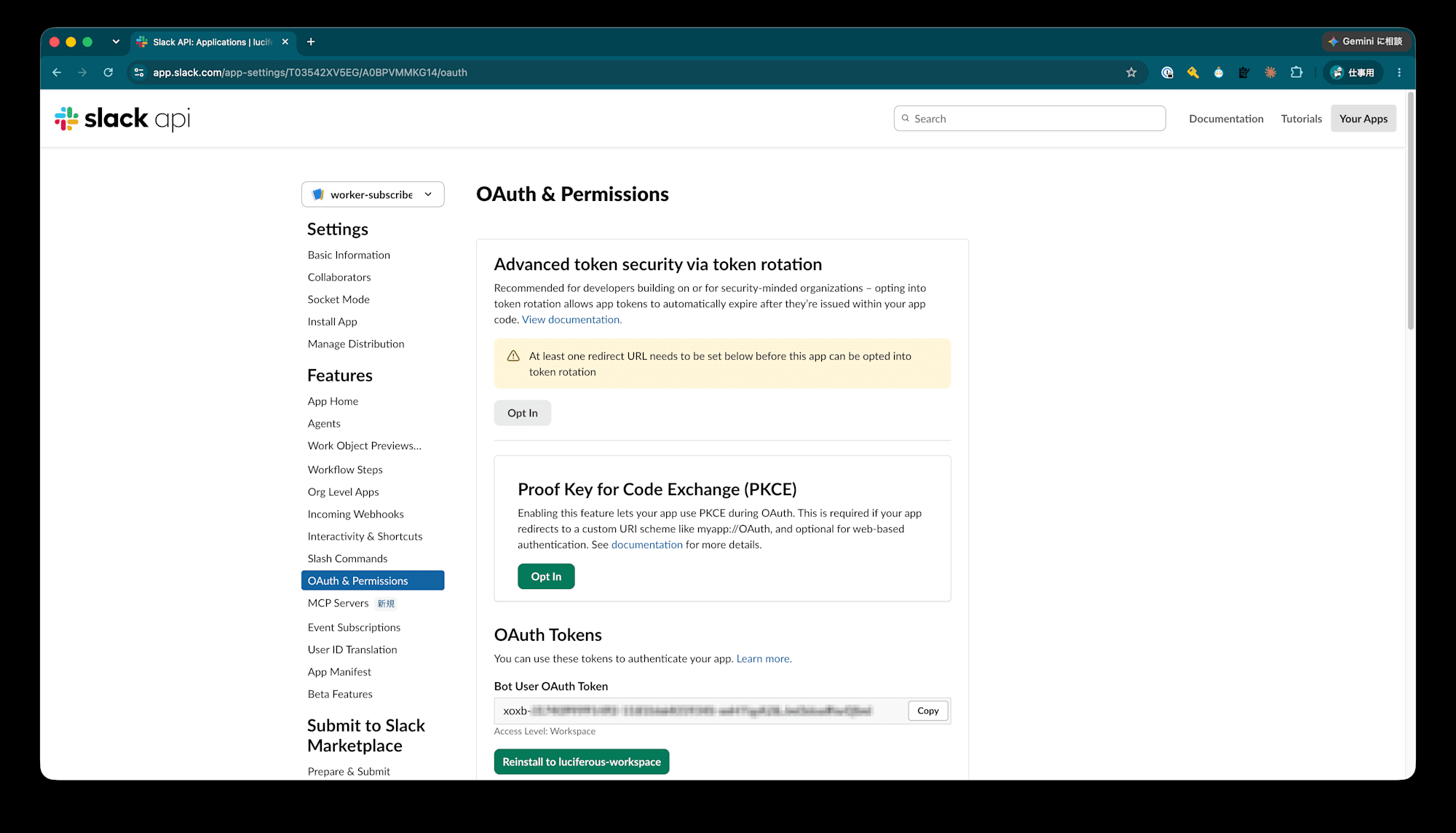This screenshot has width=1456, height=833.
Task: Go back to the previous page
Action: (57, 72)
